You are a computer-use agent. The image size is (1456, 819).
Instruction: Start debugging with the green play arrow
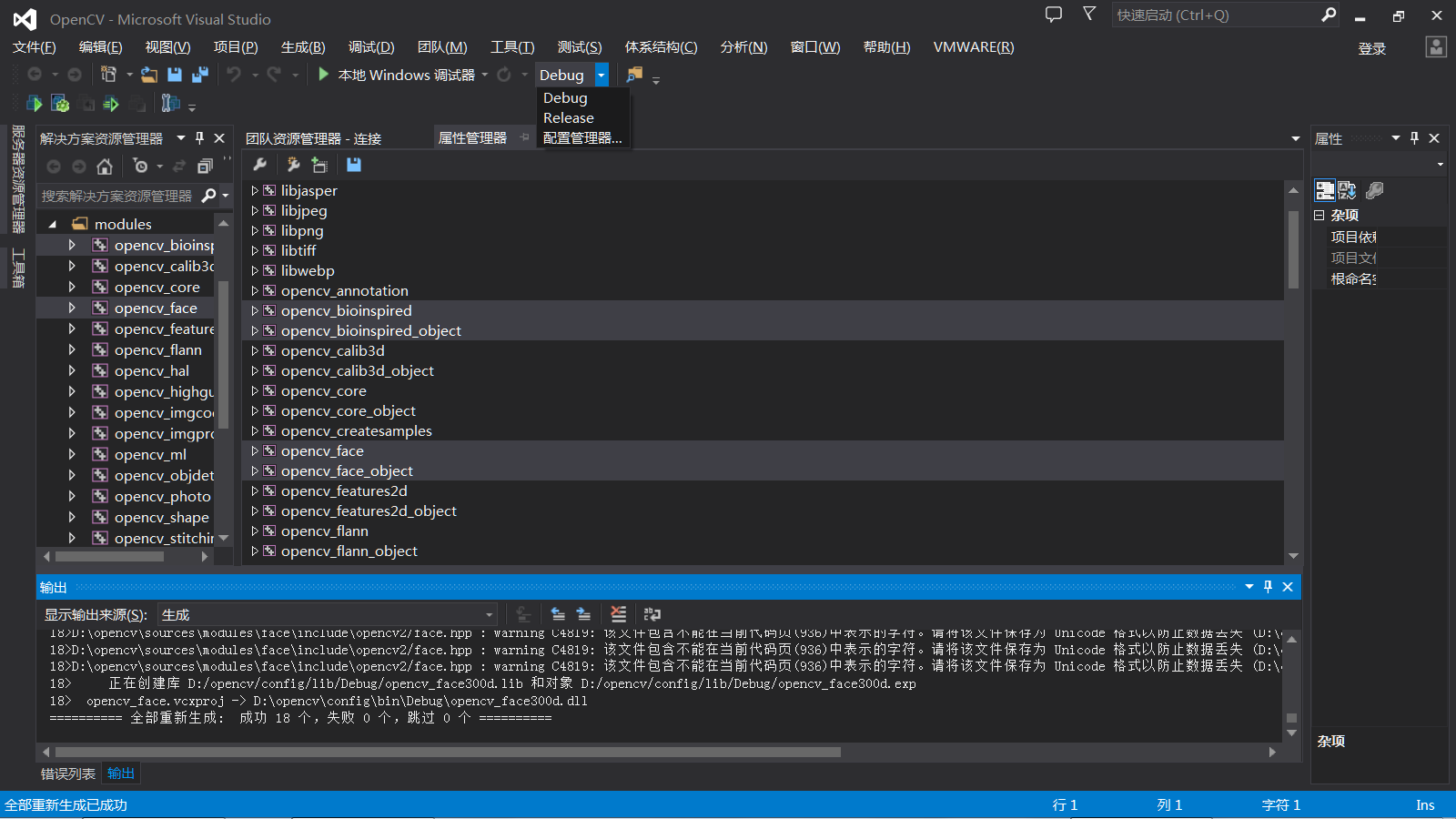[323, 75]
